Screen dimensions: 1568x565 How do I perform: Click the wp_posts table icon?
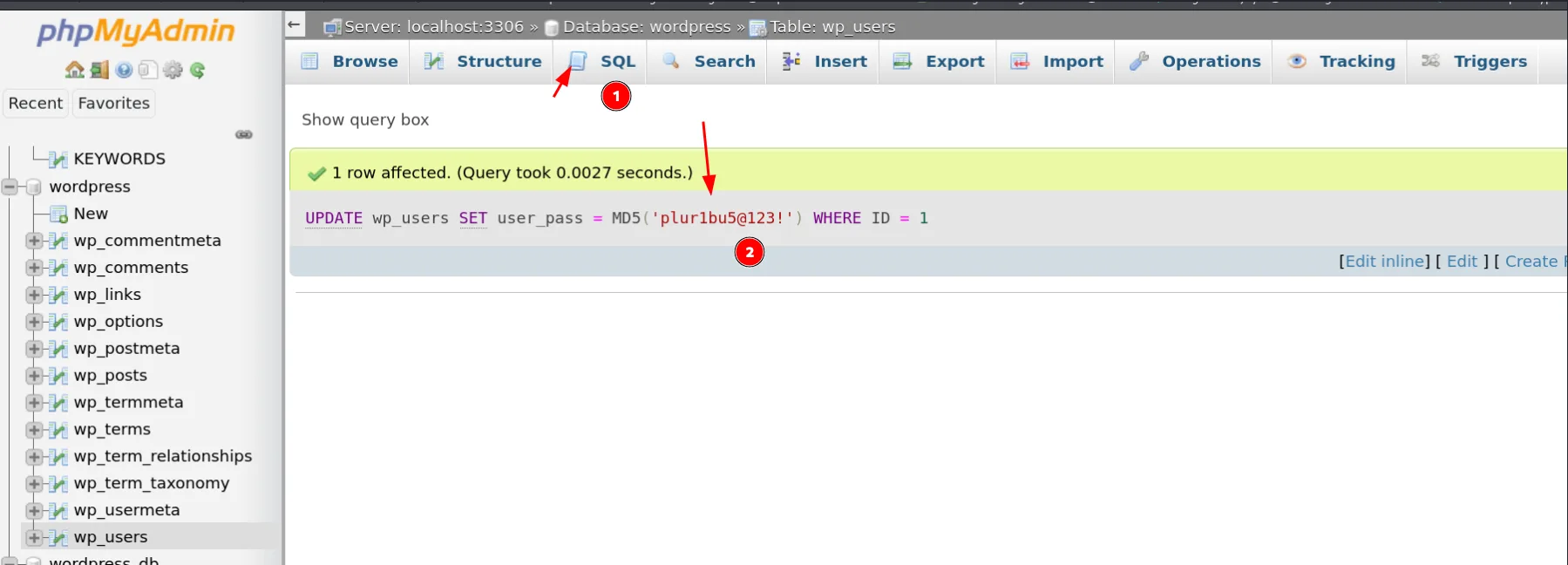tap(58, 376)
